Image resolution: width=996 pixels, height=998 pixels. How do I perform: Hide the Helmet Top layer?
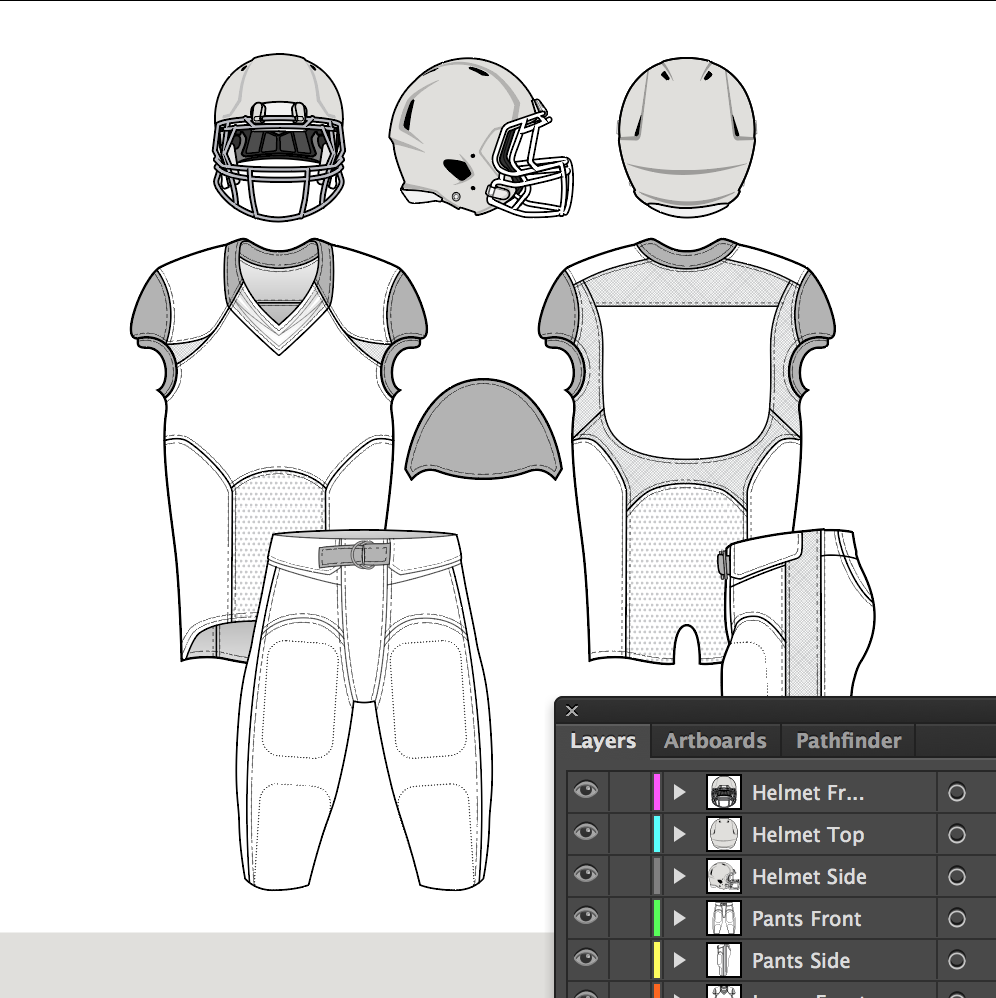(586, 834)
